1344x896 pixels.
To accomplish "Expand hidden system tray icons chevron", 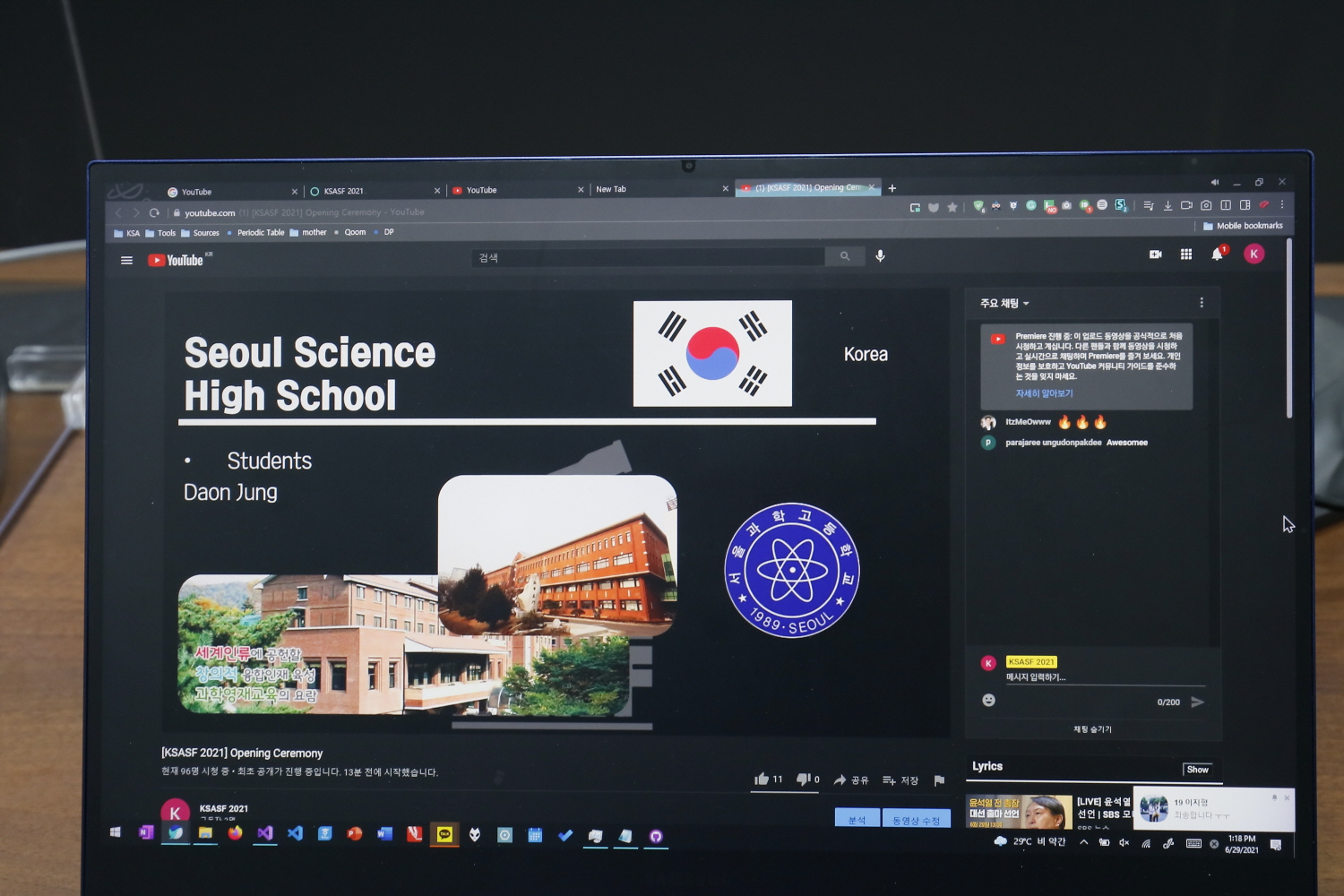I will (1084, 842).
